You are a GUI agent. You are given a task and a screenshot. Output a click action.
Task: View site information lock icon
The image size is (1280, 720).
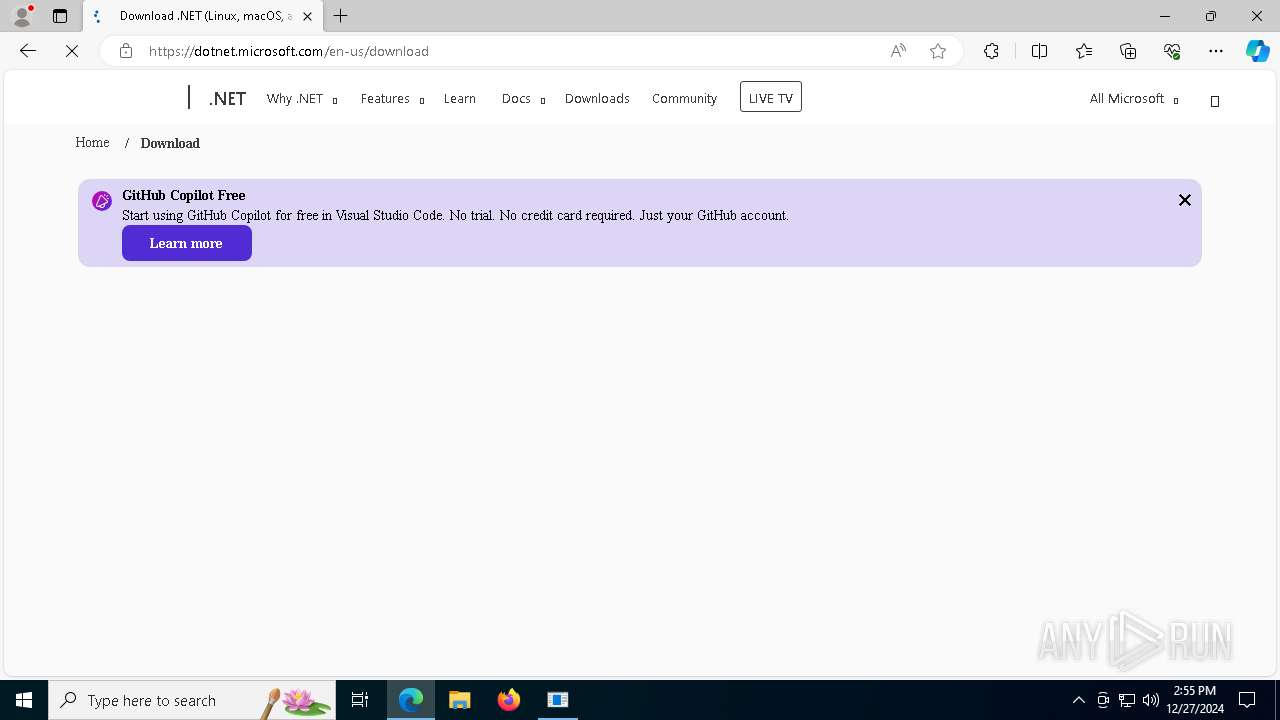tap(126, 51)
